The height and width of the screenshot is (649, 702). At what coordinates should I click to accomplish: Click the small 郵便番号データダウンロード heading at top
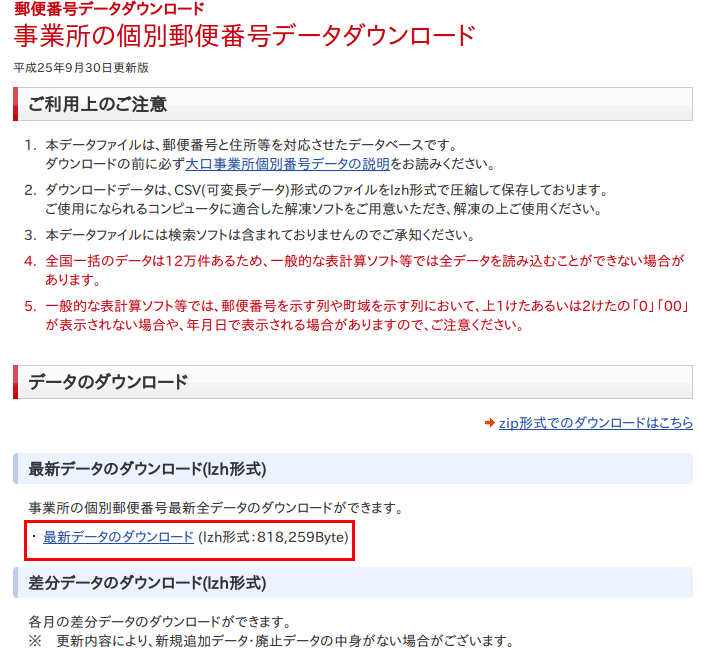109,9
